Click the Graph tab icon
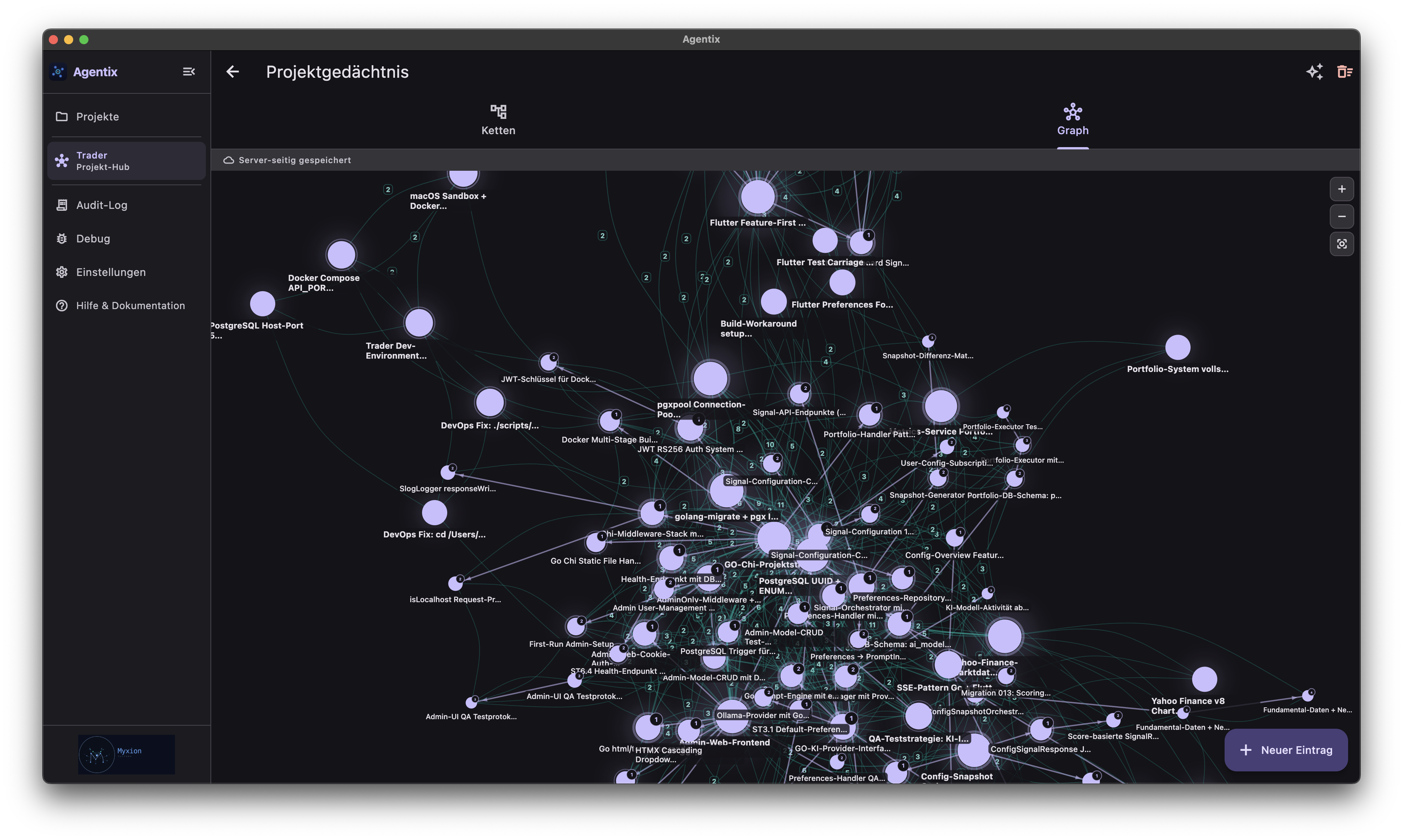Viewport: 1403px width, 840px height. pyautogui.click(x=1072, y=112)
